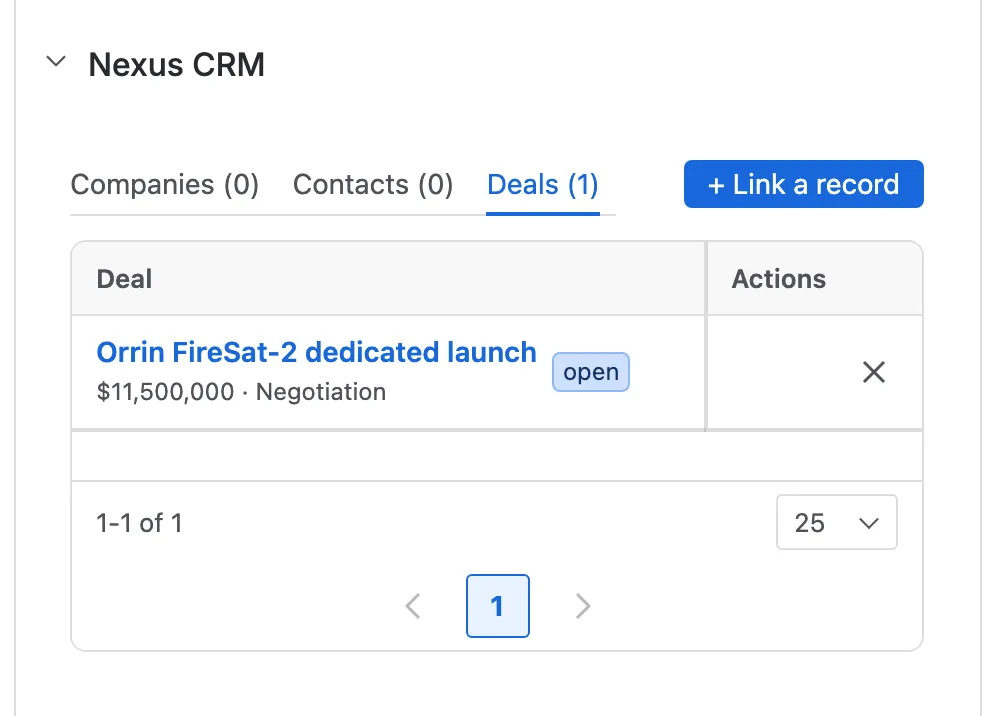The height and width of the screenshot is (716, 996).
Task: Select the Deals (1) tab
Action: coord(542,185)
